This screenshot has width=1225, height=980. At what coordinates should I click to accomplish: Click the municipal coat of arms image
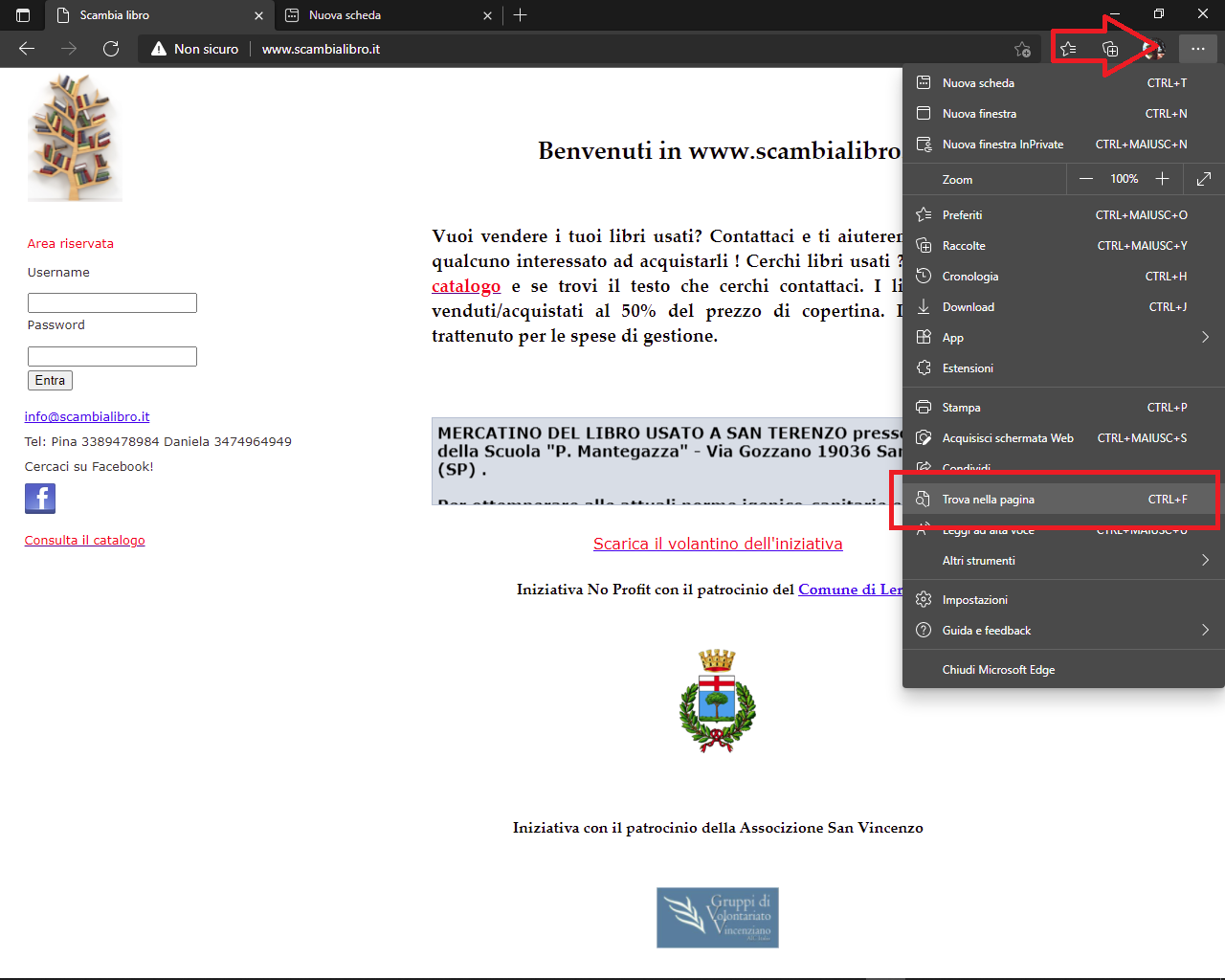point(718,702)
